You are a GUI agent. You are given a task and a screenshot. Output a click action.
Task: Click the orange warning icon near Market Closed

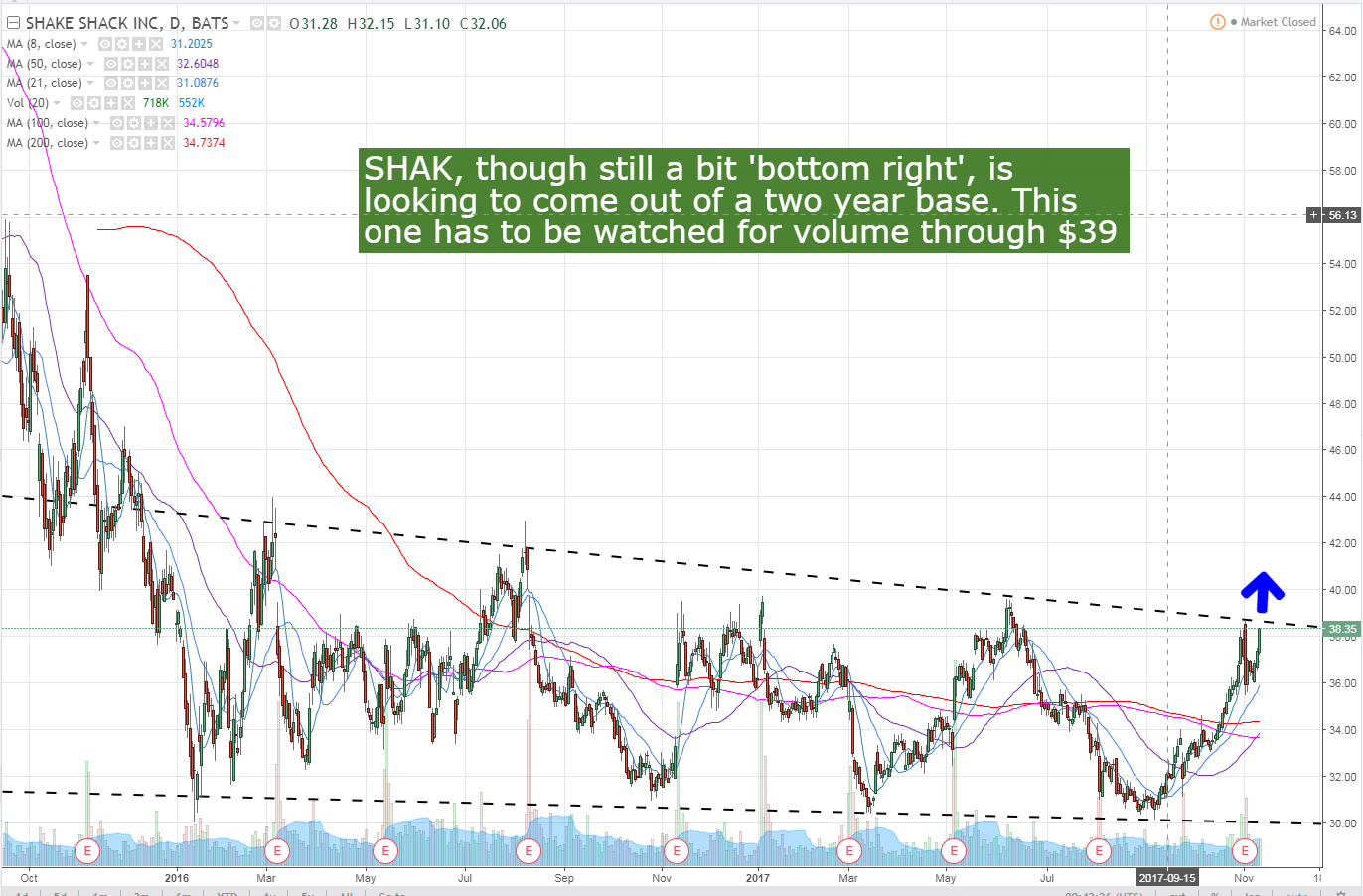[1217, 22]
